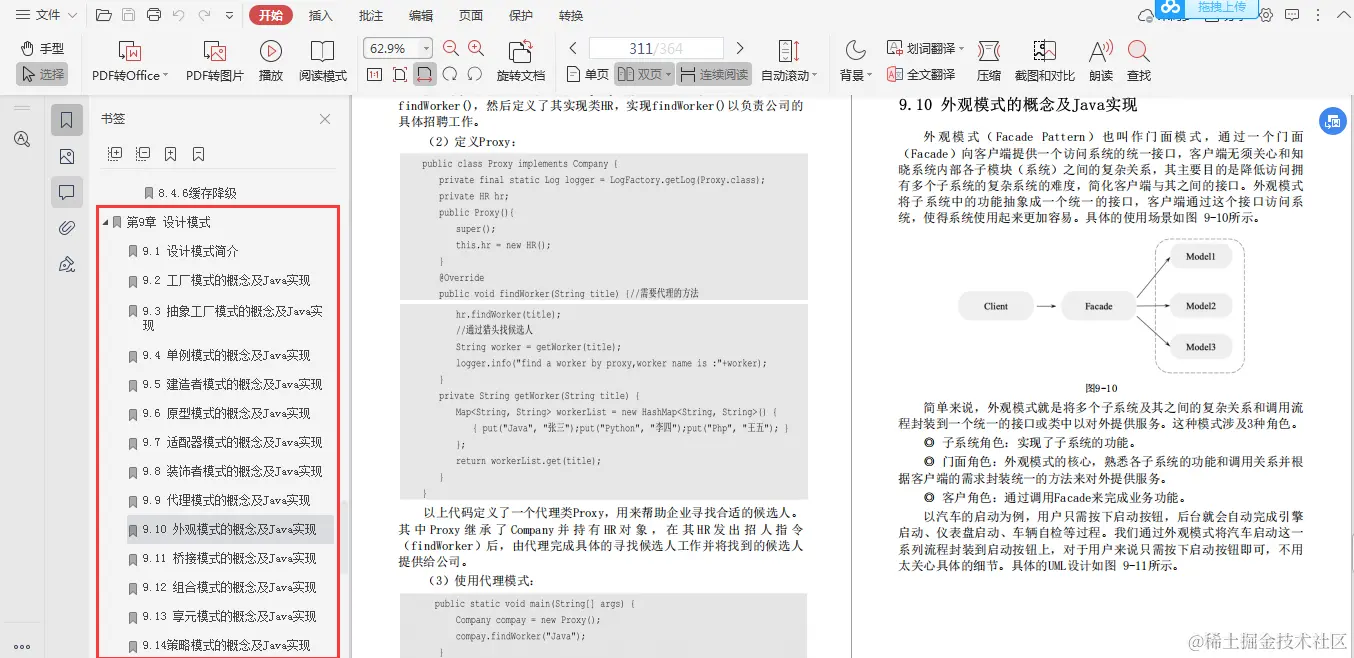The width and height of the screenshot is (1354, 658).
Task: Open the search panel in left sidebar
Action: (x=22, y=139)
